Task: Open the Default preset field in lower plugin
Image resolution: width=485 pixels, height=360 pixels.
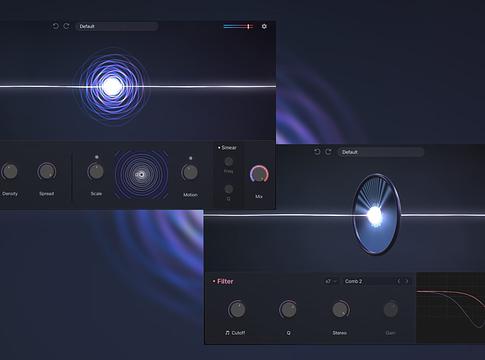Action: pos(381,152)
